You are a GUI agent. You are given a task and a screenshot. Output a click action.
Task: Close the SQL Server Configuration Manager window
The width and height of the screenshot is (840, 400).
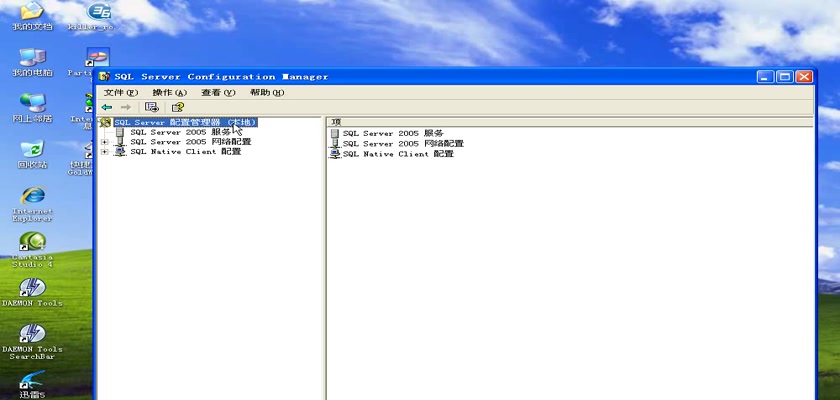pyautogui.click(x=804, y=77)
